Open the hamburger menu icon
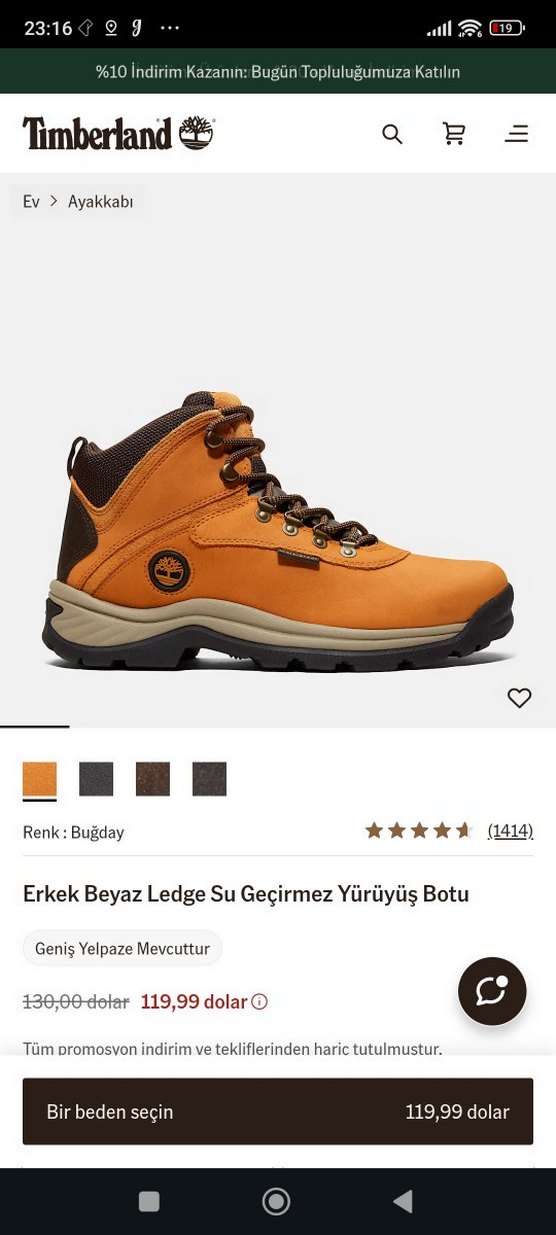 (x=516, y=134)
